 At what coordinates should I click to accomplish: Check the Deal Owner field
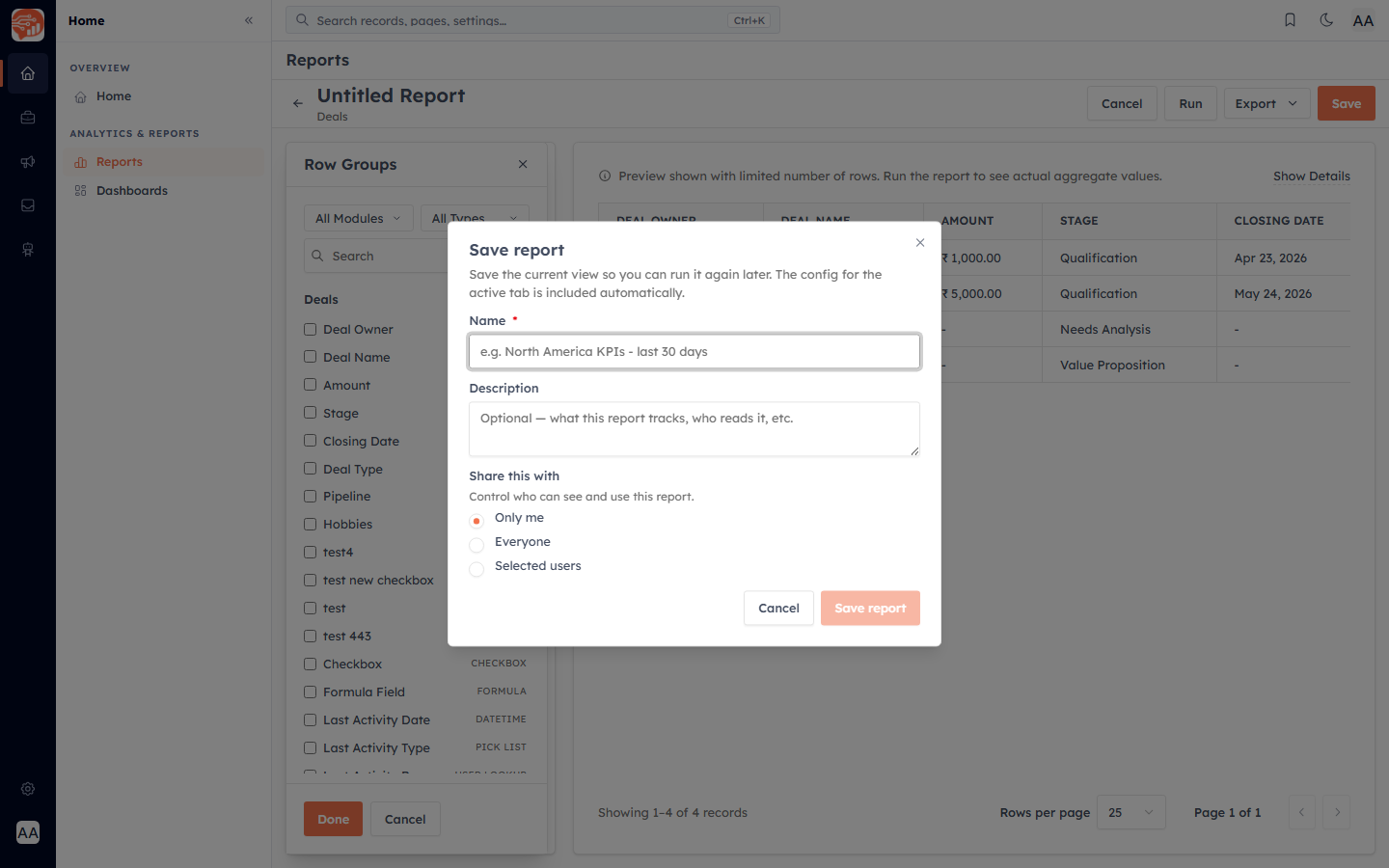[311, 329]
